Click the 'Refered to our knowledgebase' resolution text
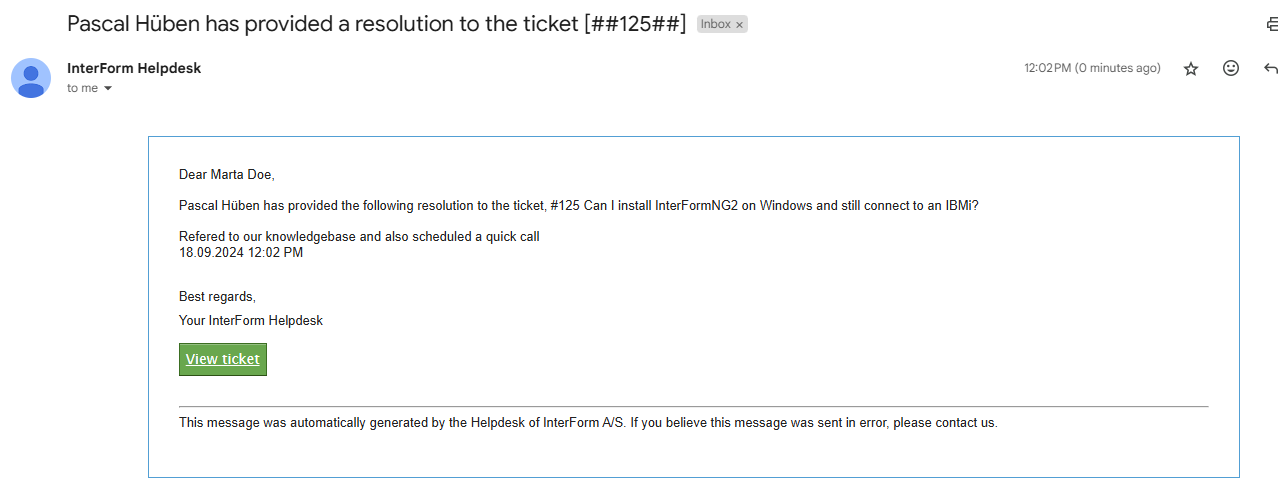 pos(359,237)
